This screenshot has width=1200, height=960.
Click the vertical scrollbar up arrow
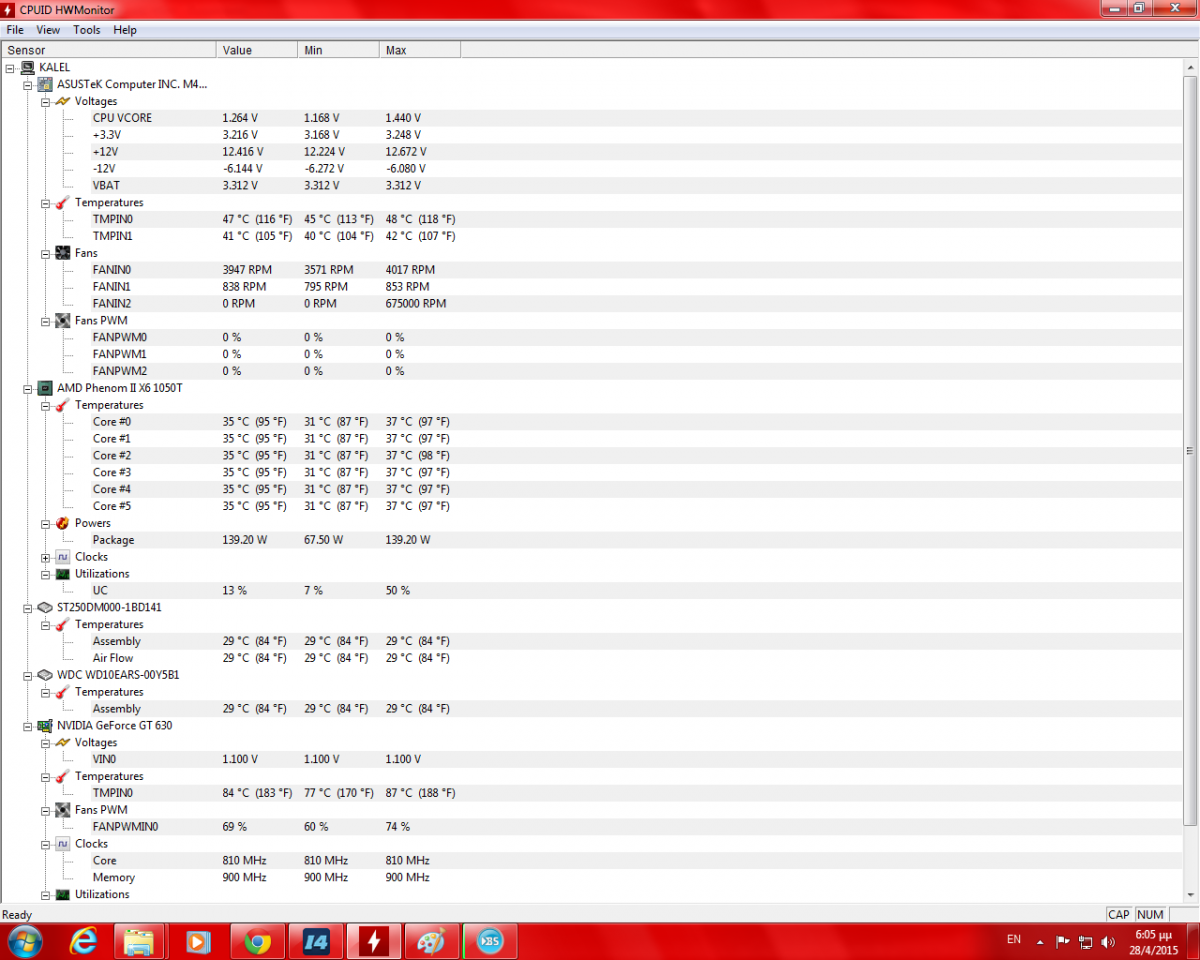click(x=1190, y=66)
